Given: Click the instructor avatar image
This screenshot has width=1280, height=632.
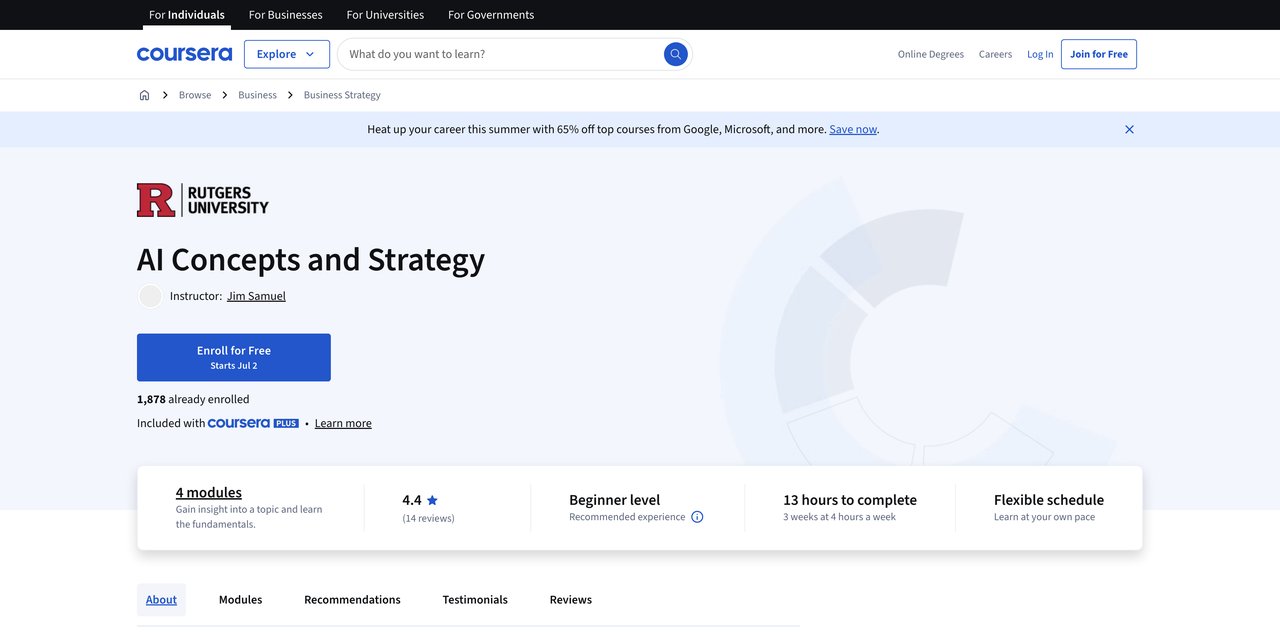Looking at the screenshot, I should tap(150, 296).
